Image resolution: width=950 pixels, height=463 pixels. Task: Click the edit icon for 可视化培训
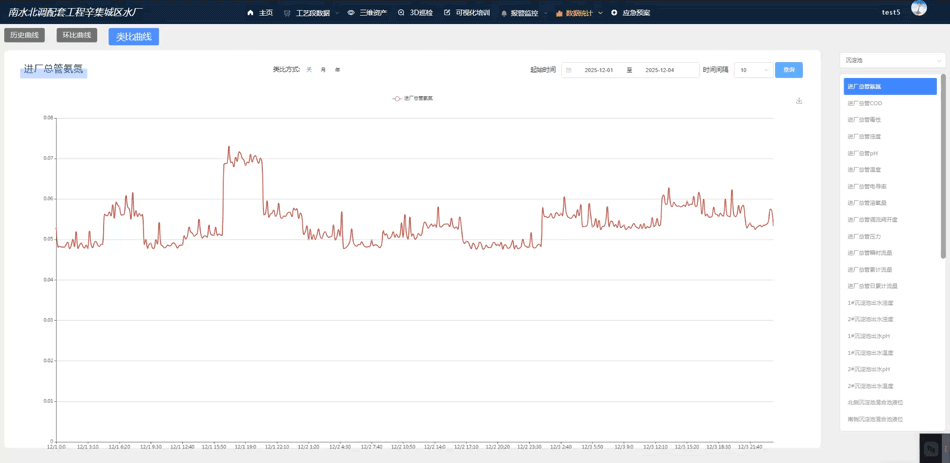pos(447,13)
